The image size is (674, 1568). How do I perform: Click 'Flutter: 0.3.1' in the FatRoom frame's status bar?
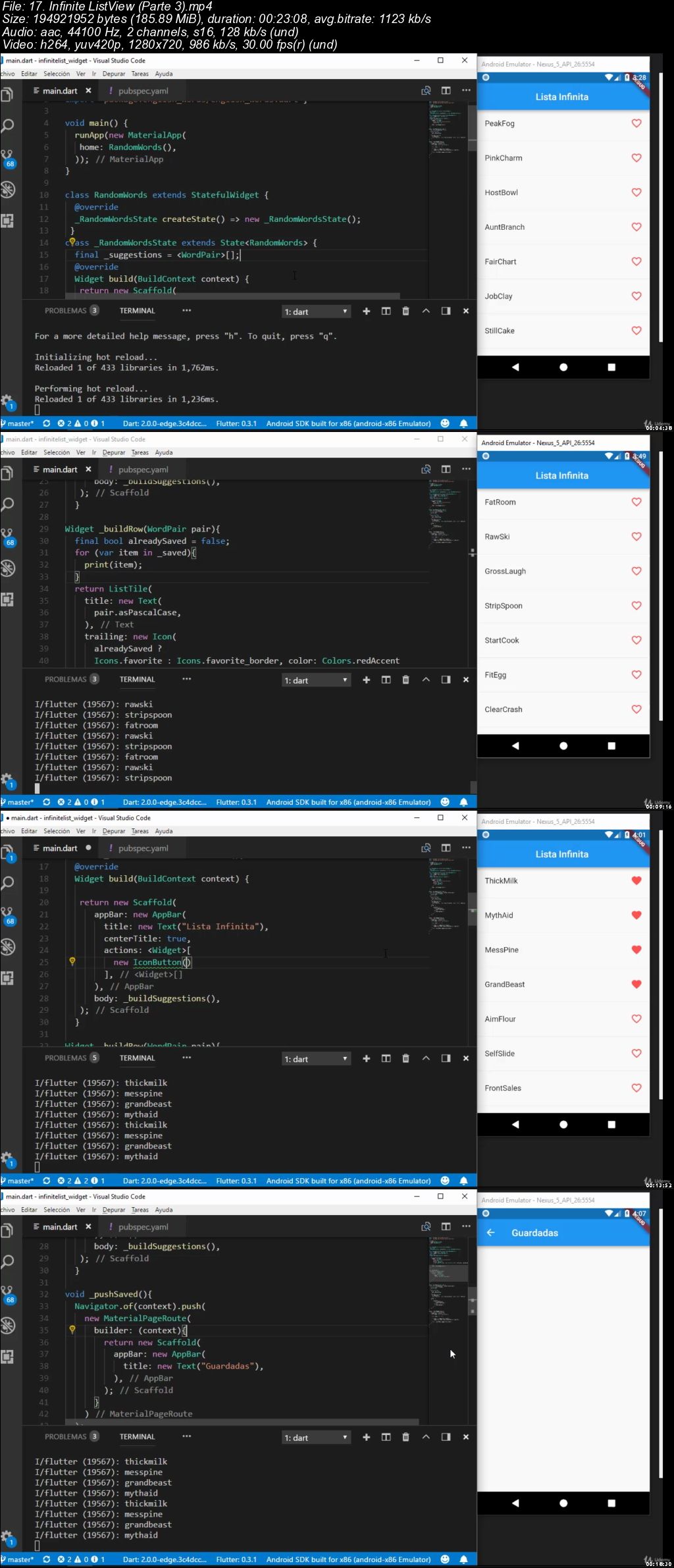pos(236,802)
